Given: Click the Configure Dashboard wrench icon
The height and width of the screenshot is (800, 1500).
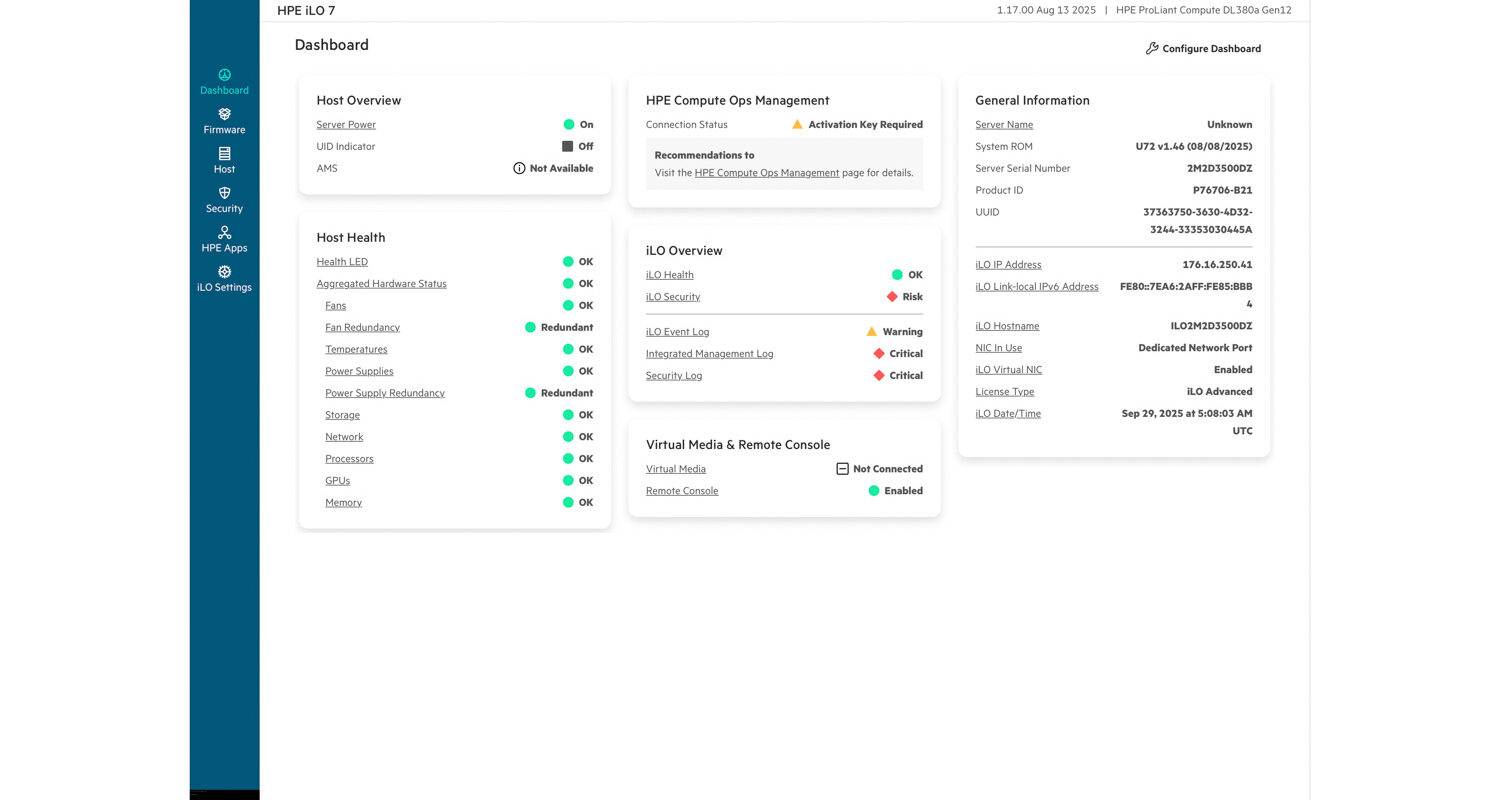Looking at the screenshot, I should 1152,48.
